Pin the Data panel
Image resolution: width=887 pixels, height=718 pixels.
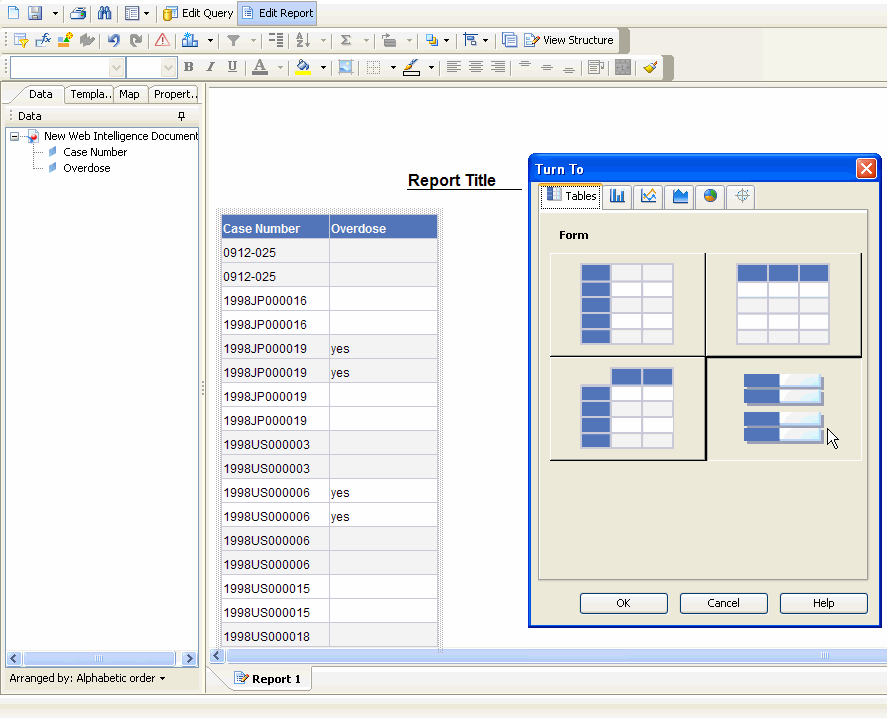[x=181, y=116]
